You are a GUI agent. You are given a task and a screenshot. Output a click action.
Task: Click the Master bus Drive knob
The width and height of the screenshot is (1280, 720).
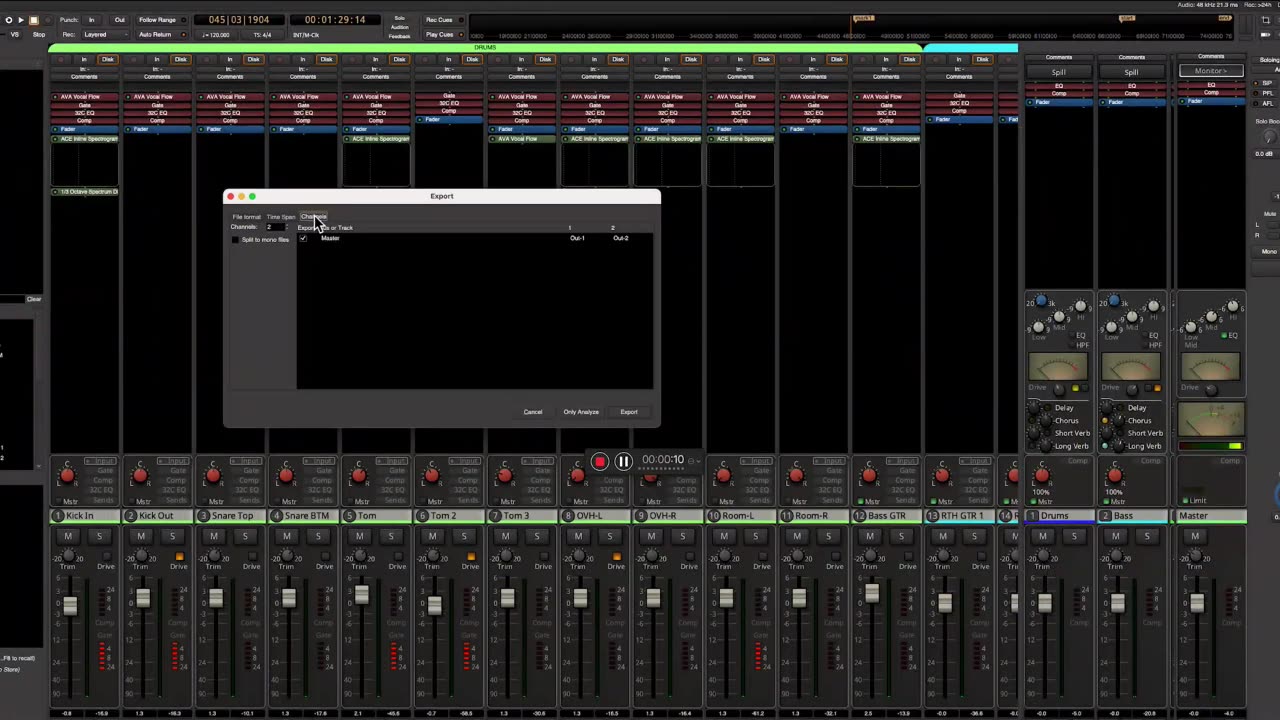point(1211,388)
